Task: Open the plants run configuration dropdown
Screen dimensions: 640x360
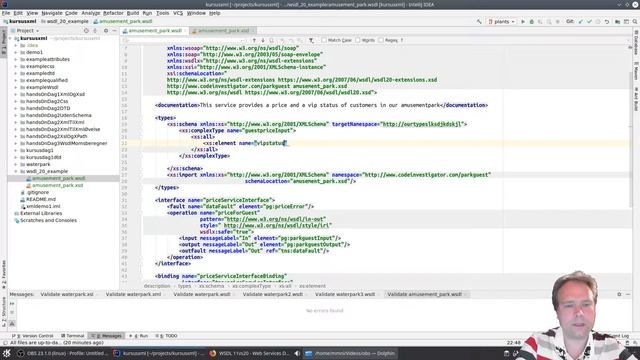Action: [x=501, y=21]
